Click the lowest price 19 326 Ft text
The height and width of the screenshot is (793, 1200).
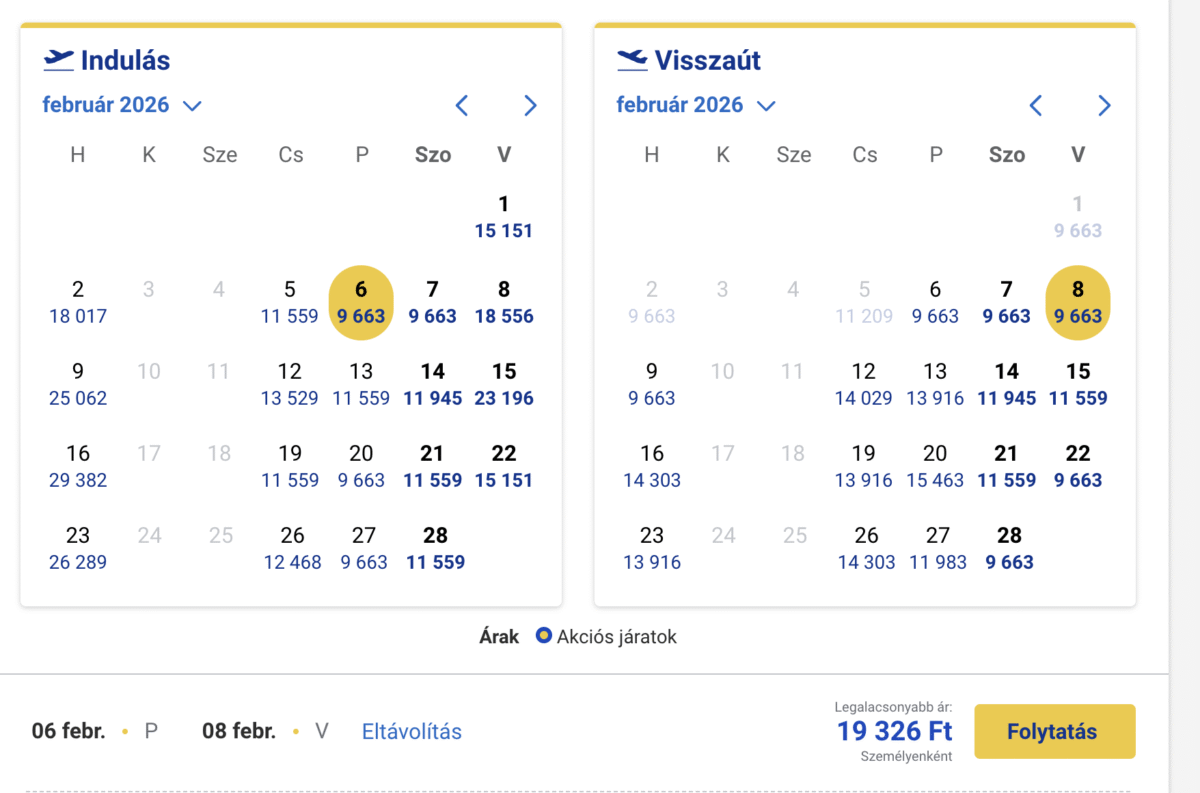tap(893, 731)
